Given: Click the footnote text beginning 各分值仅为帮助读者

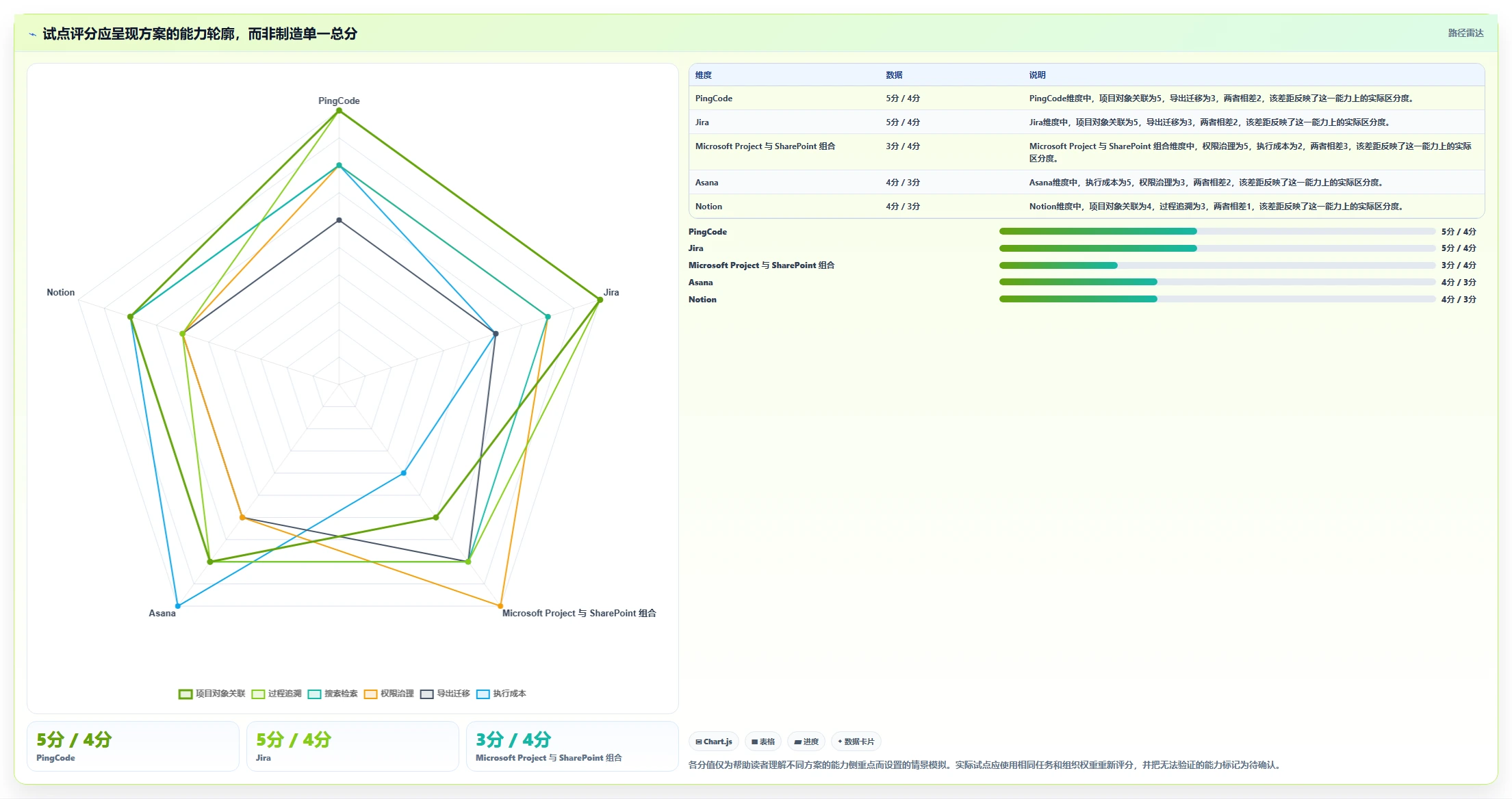Looking at the screenshot, I should pyautogui.click(x=986, y=765).
